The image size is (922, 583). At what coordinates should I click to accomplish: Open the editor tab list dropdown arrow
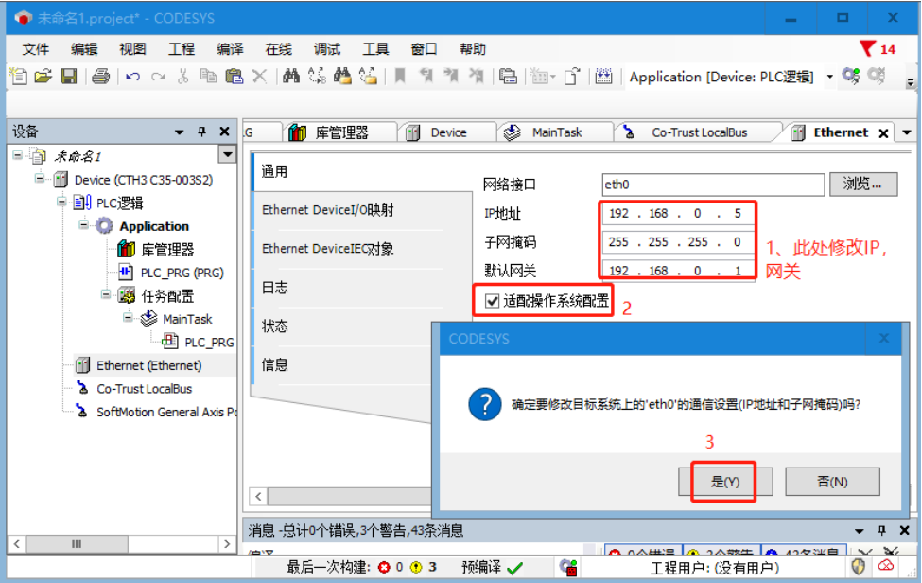[907, 133]
